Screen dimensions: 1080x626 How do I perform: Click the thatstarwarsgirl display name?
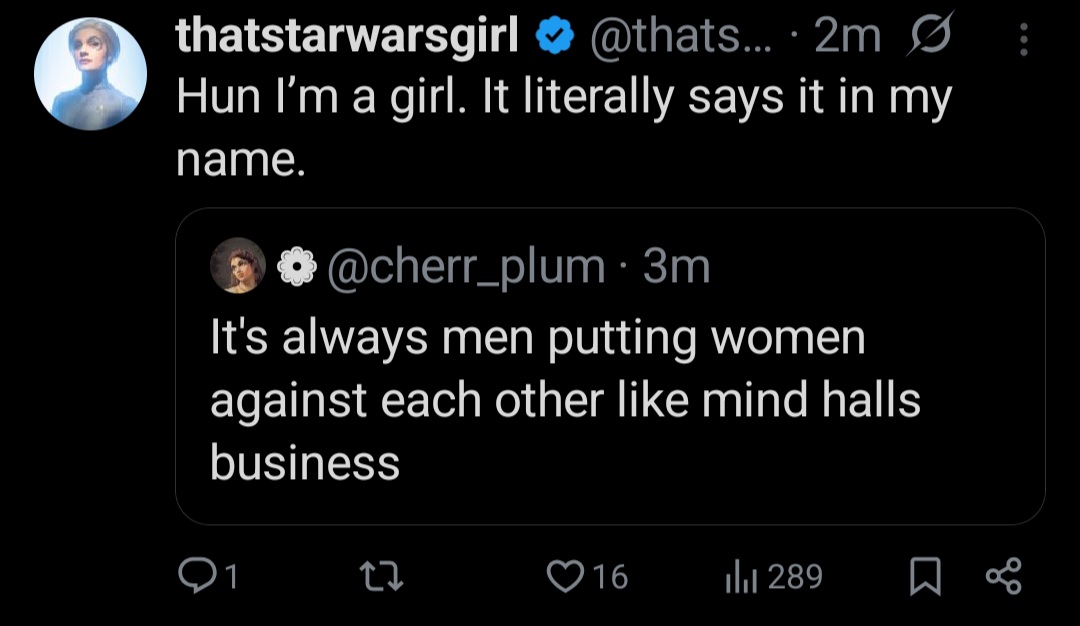[x=347, y=36]
